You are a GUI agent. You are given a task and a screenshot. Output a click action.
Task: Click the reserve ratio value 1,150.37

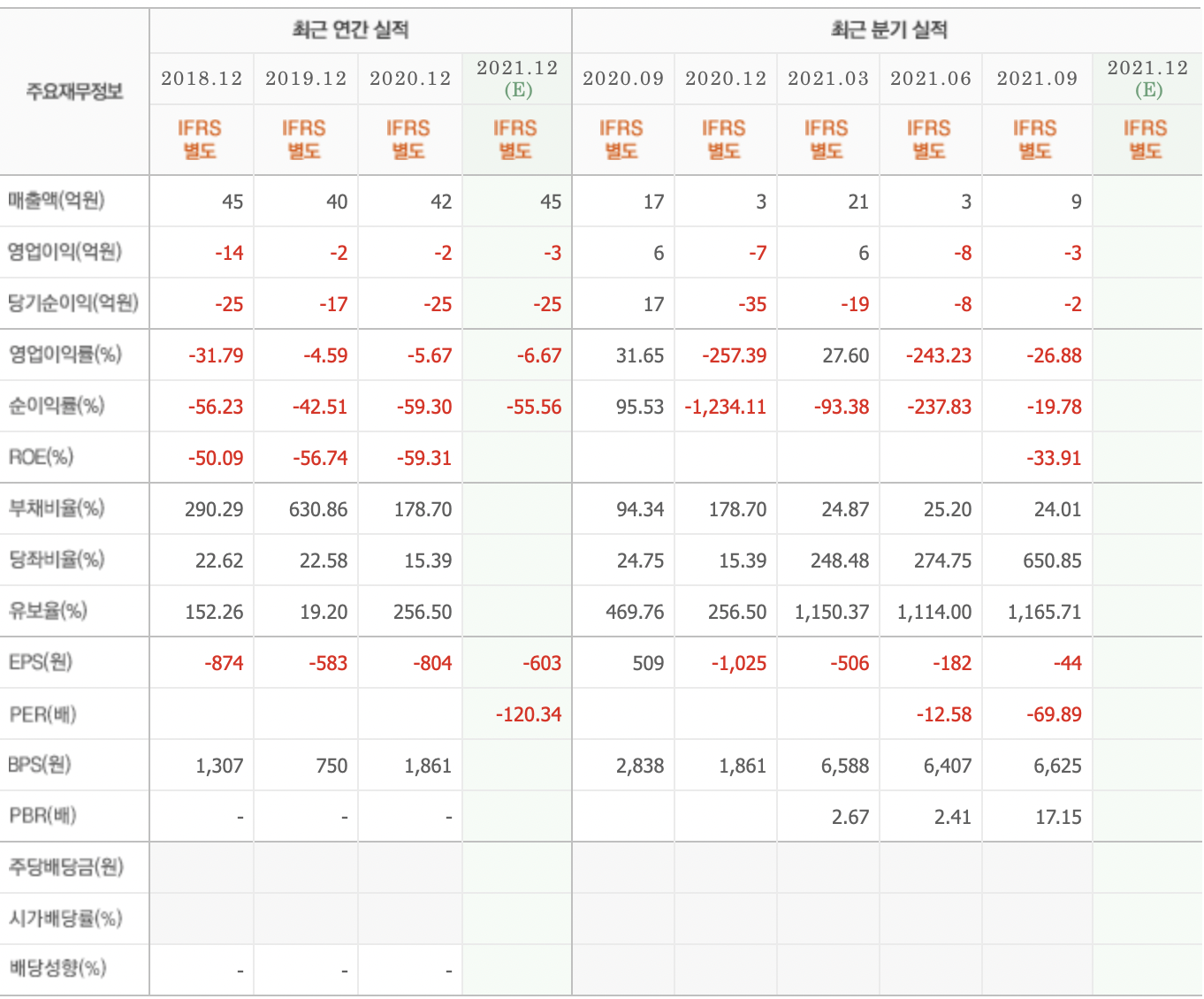point(832,612)
